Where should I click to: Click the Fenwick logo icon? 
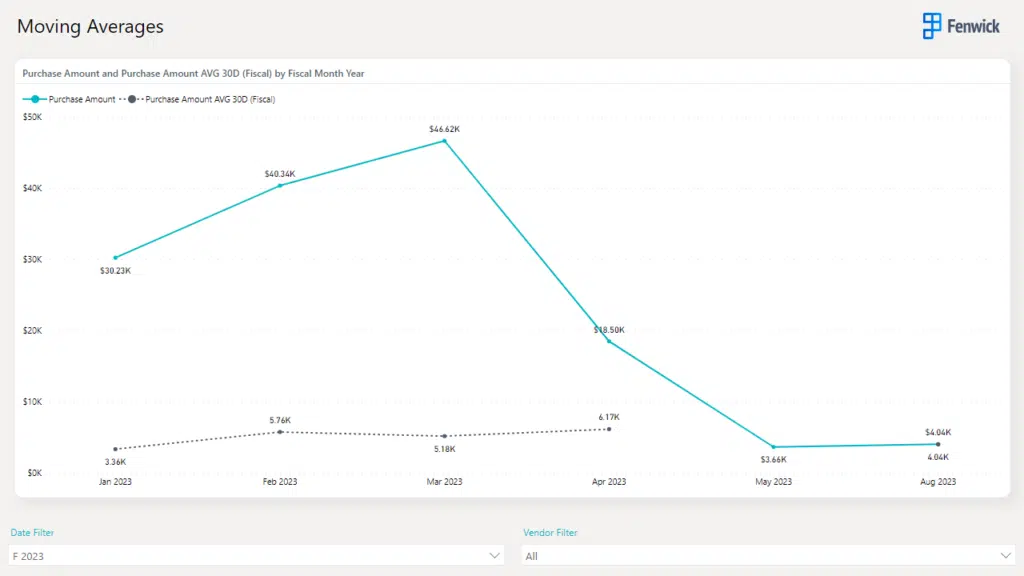[x=932, y=26]
